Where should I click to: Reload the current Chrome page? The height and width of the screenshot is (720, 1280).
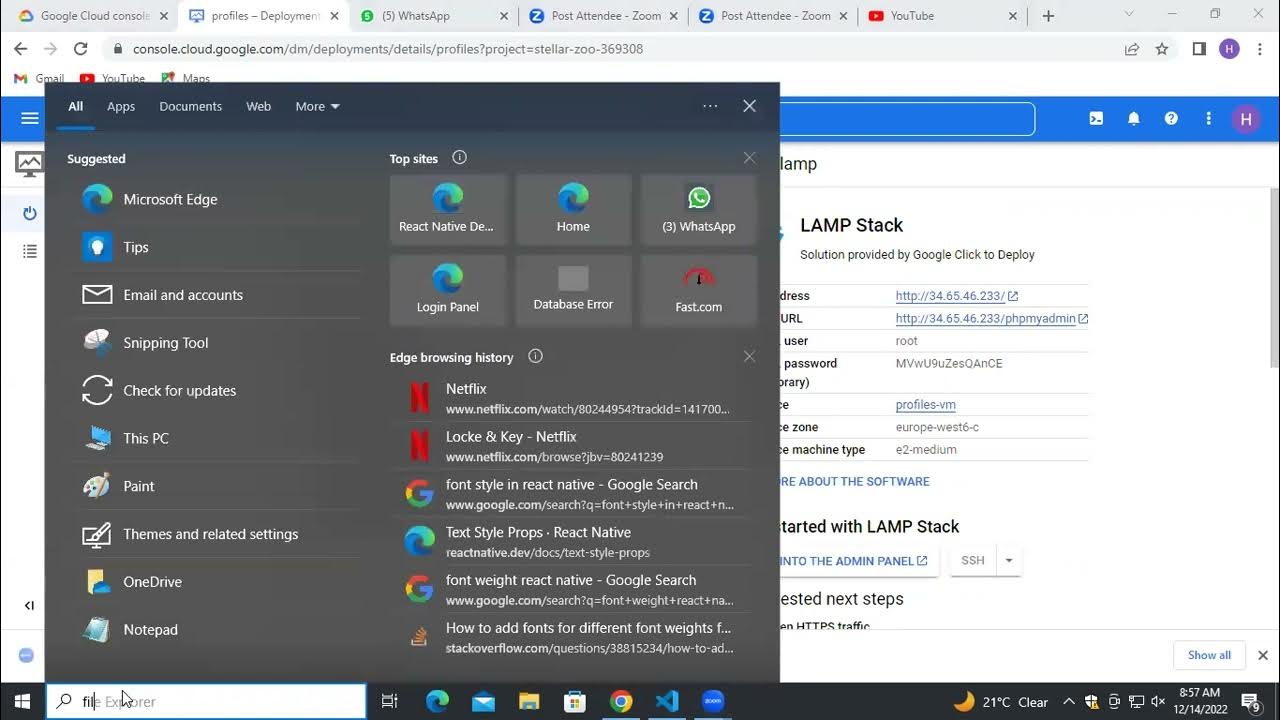(81, 49)
